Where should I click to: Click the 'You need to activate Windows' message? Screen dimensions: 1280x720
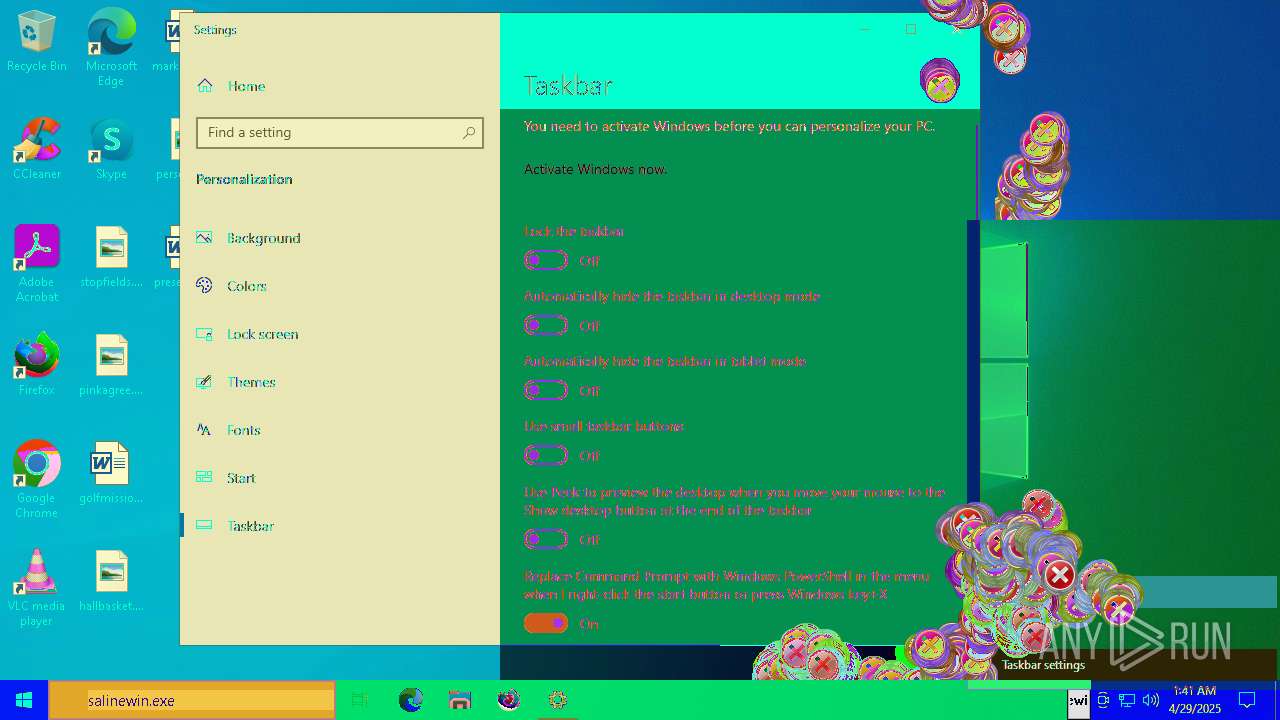pyautogui.click(x=729, y=126)
